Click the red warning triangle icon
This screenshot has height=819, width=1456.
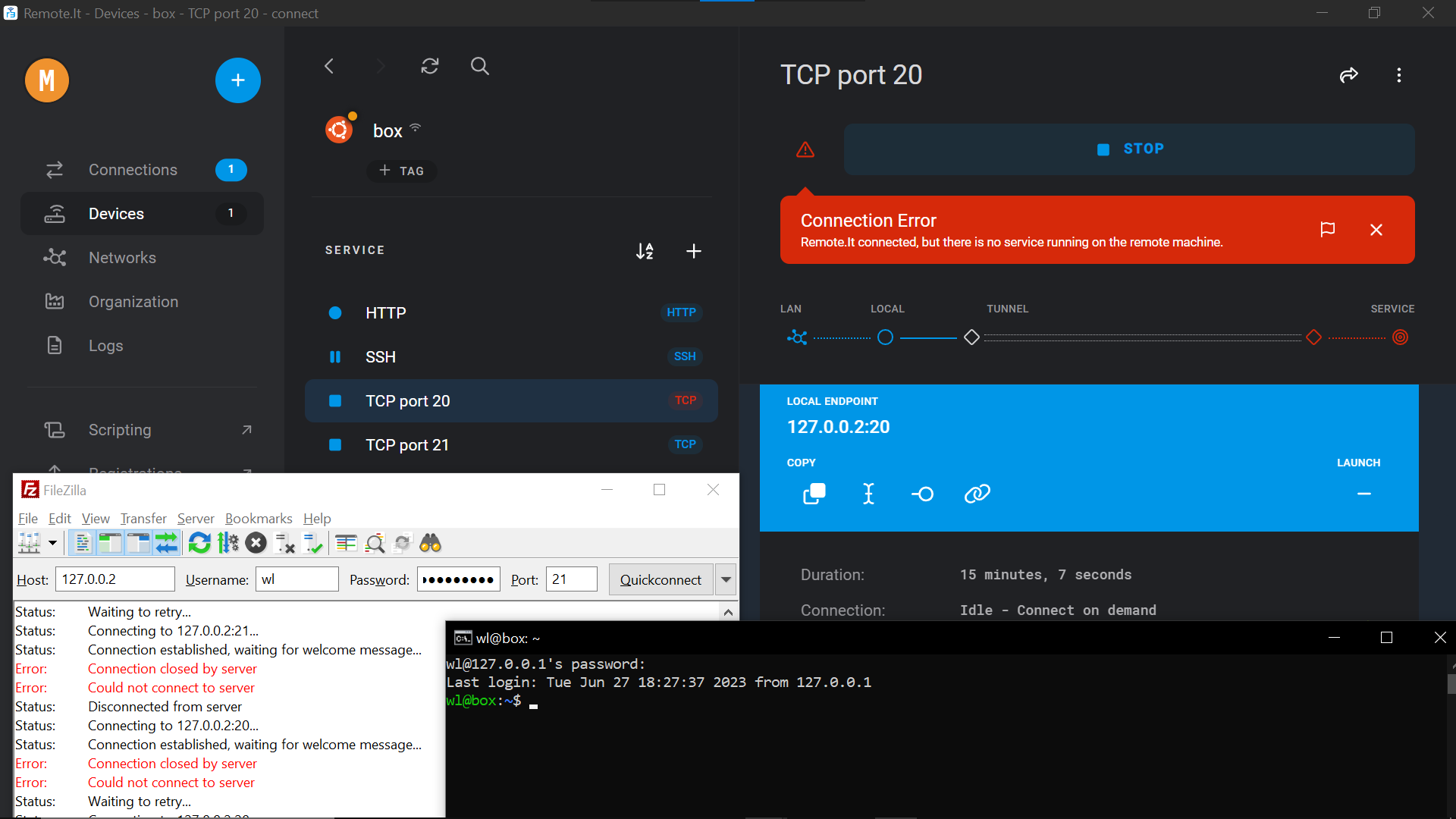[x=805, y=149]
